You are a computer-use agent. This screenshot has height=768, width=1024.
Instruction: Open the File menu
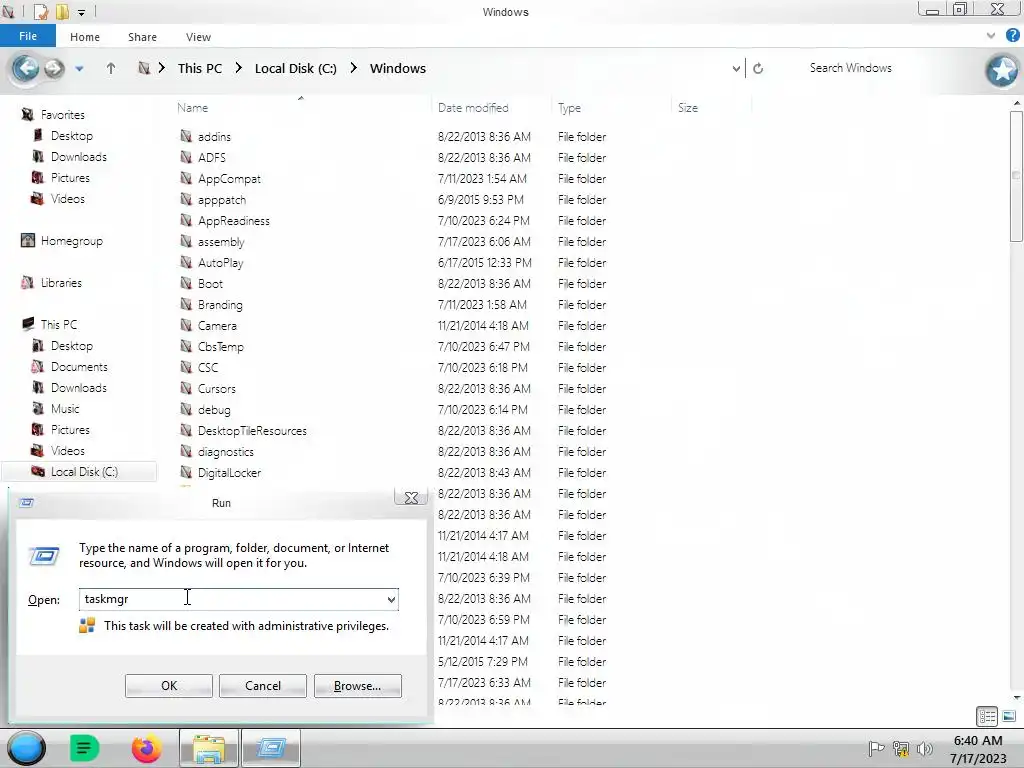(27, 36)
